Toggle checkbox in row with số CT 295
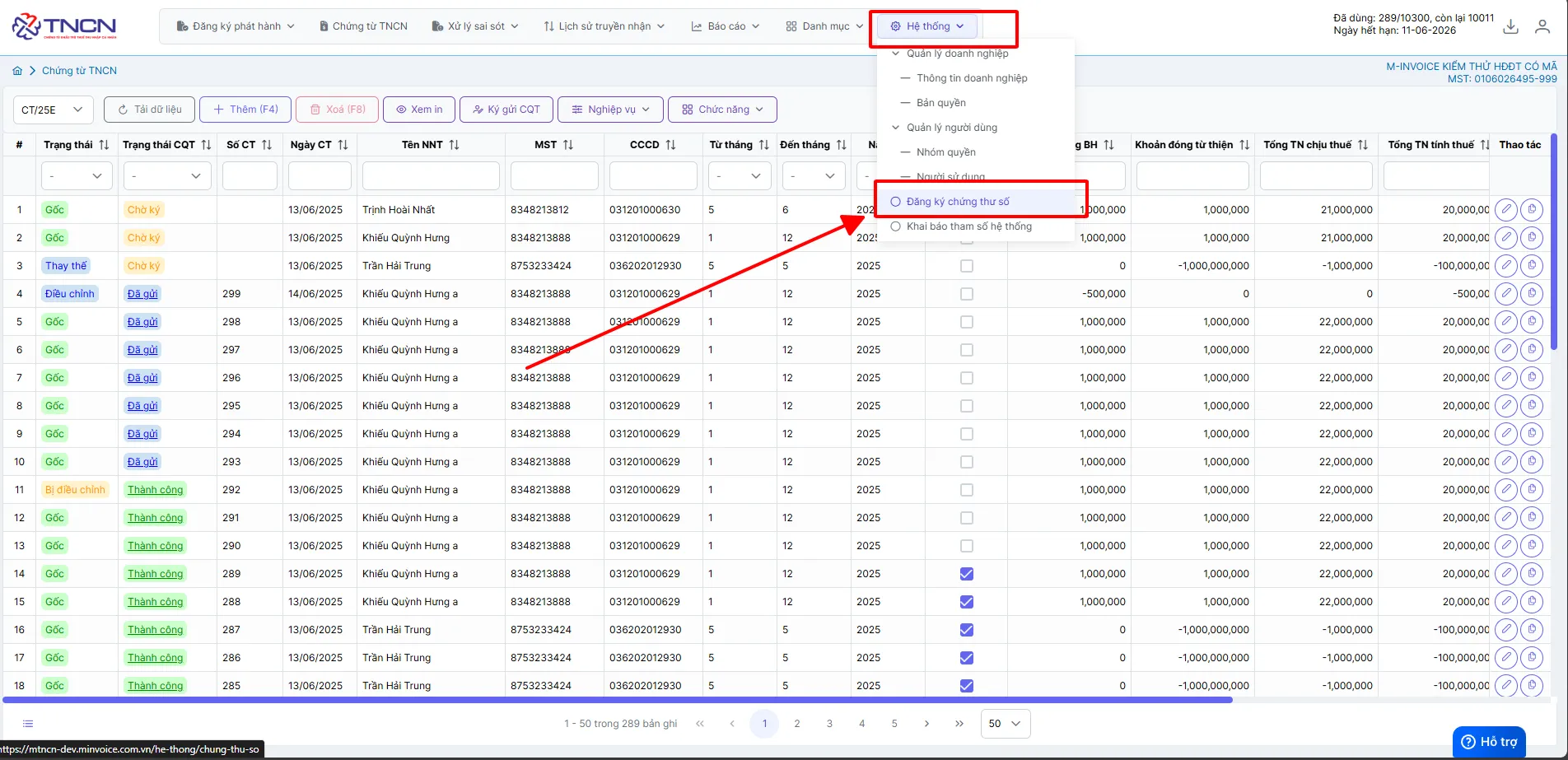Screen dimensions: 1568x760 (x=967, y=406)
